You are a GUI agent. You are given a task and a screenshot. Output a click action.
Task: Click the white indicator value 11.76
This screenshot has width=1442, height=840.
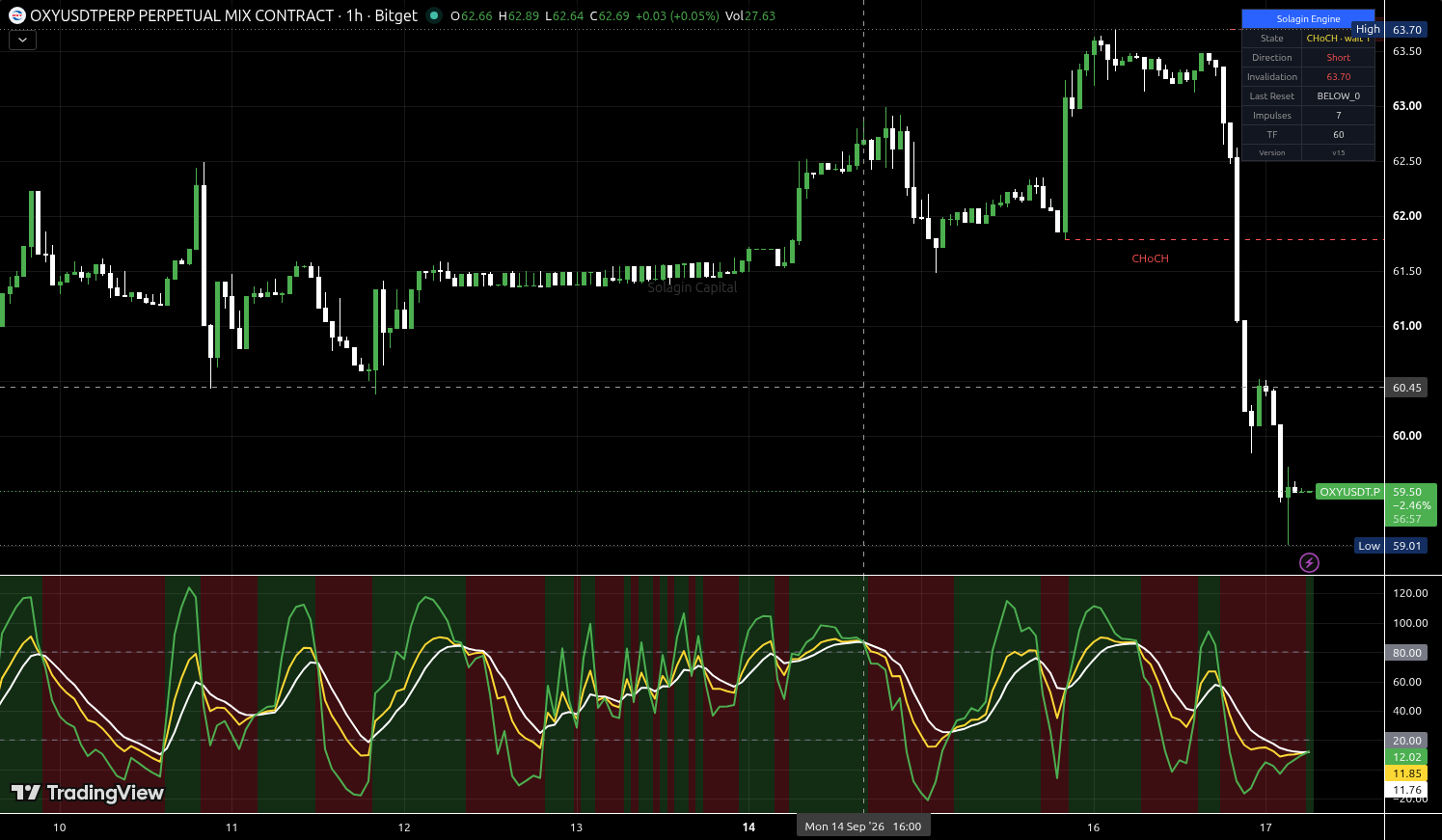pyautogui.click(x=1407, y=790)
